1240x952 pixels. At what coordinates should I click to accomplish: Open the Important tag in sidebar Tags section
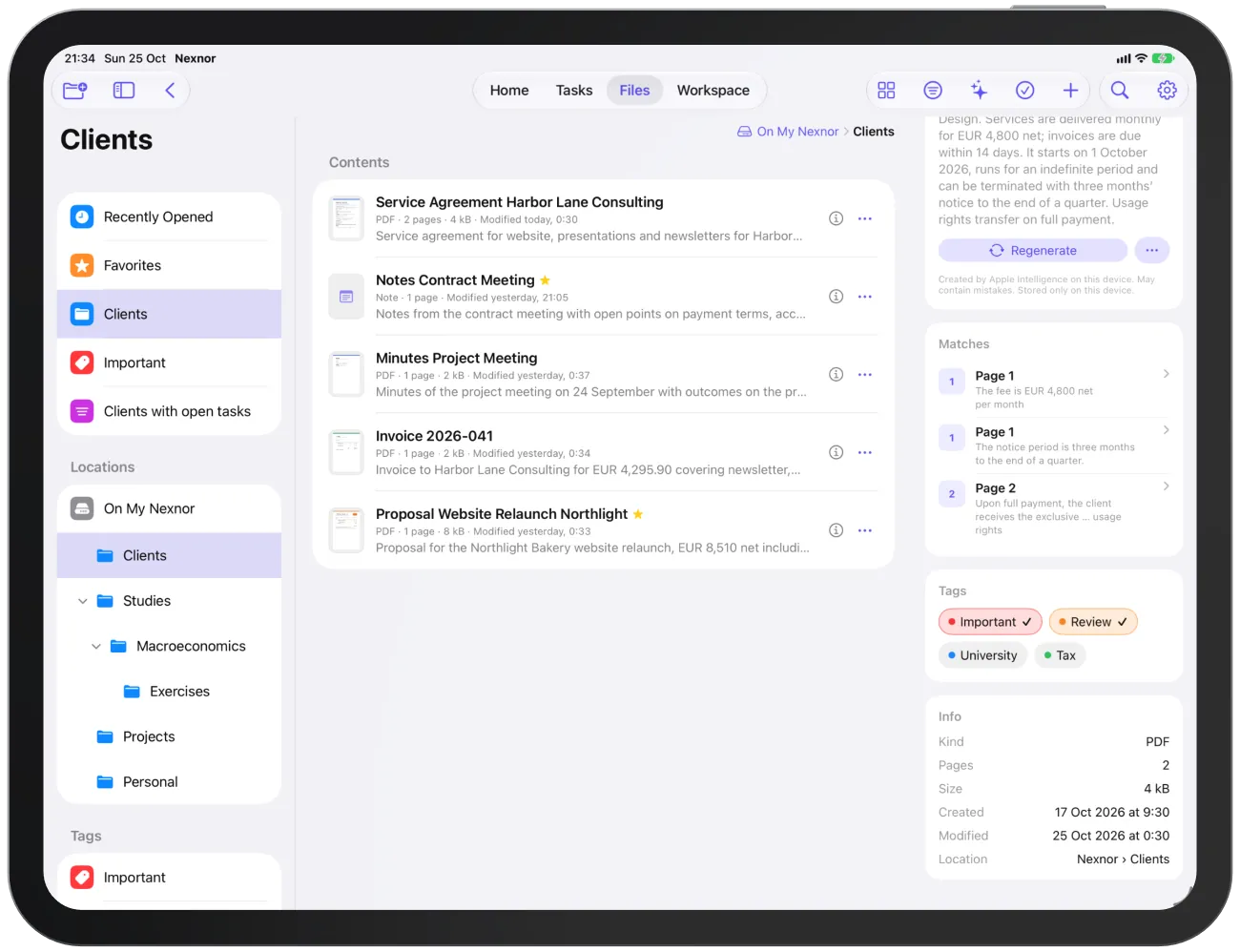point(170,878)
